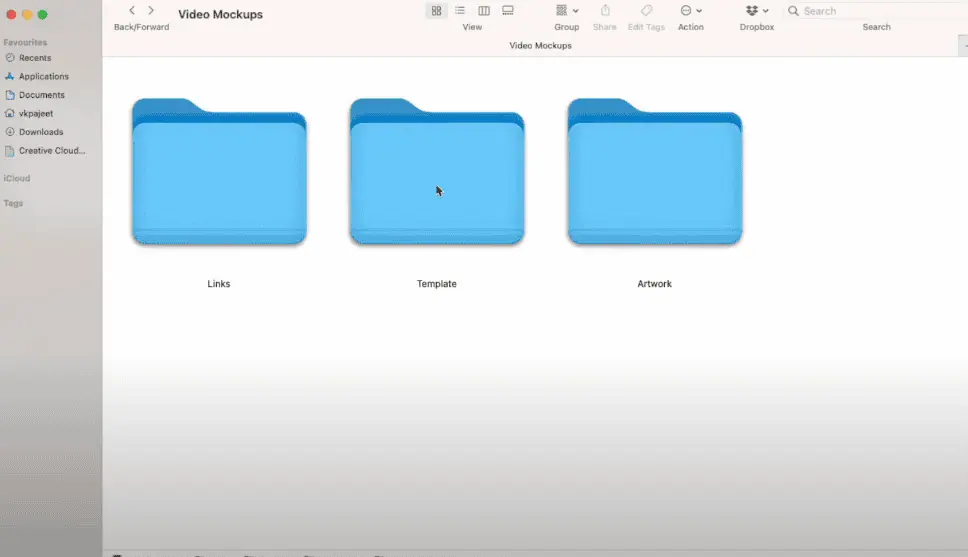Go to Documents in sidebar
The image size is (968, 557).
(x=41, y=95)
